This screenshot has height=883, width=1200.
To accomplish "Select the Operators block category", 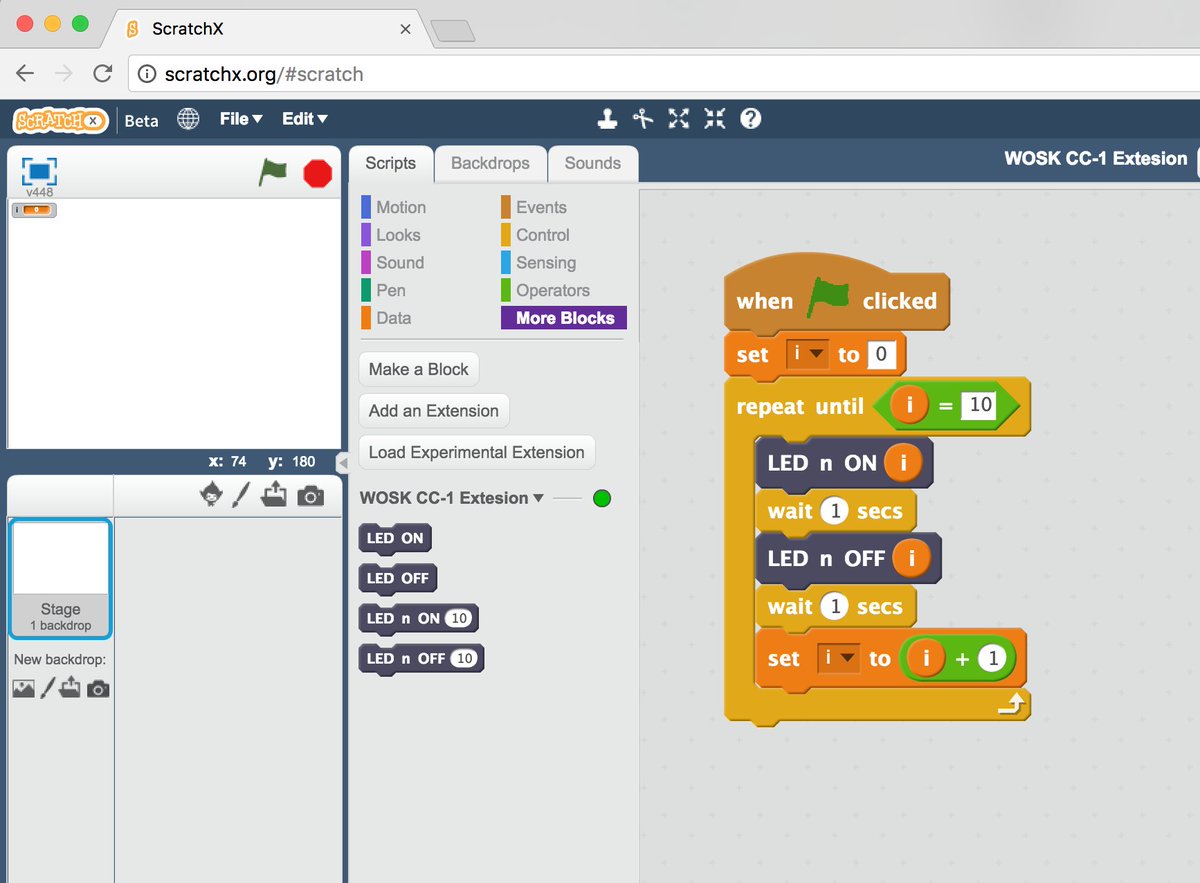I will pos(553,291).
